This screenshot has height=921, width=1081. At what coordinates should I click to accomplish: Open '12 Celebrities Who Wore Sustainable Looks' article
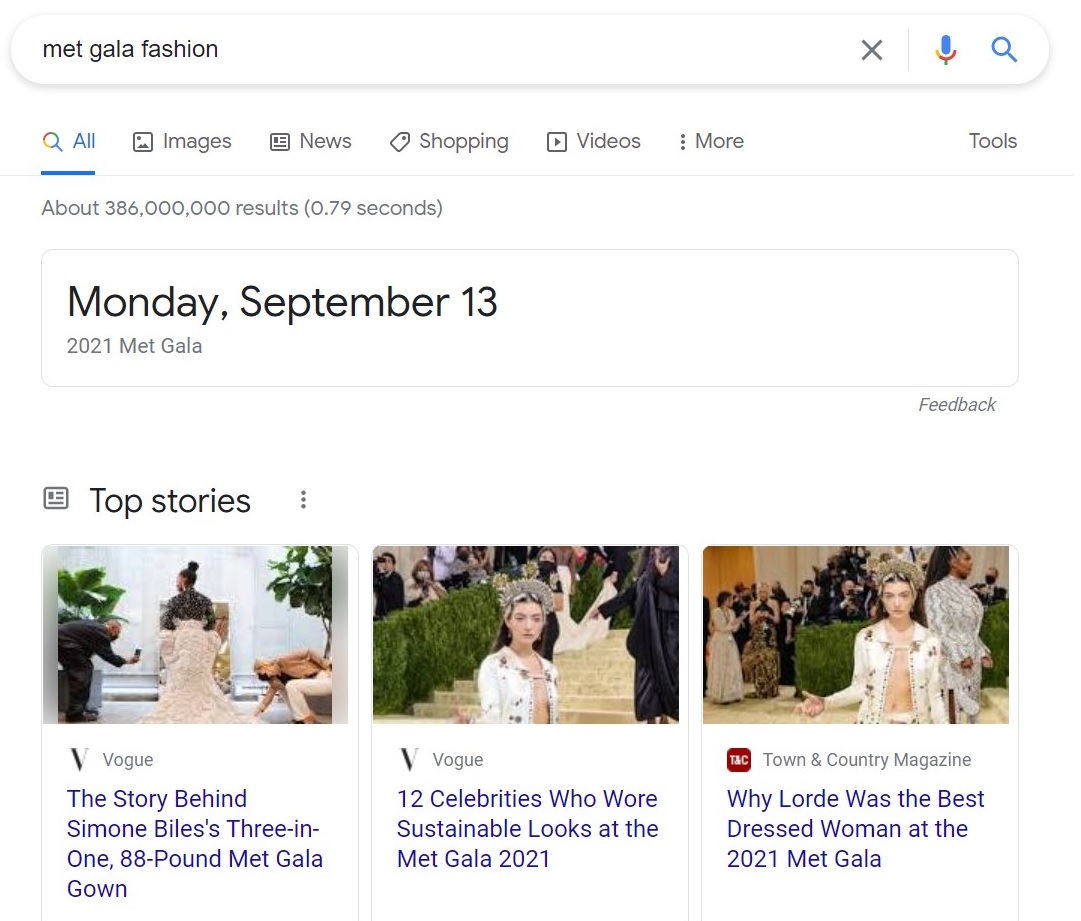527,829
